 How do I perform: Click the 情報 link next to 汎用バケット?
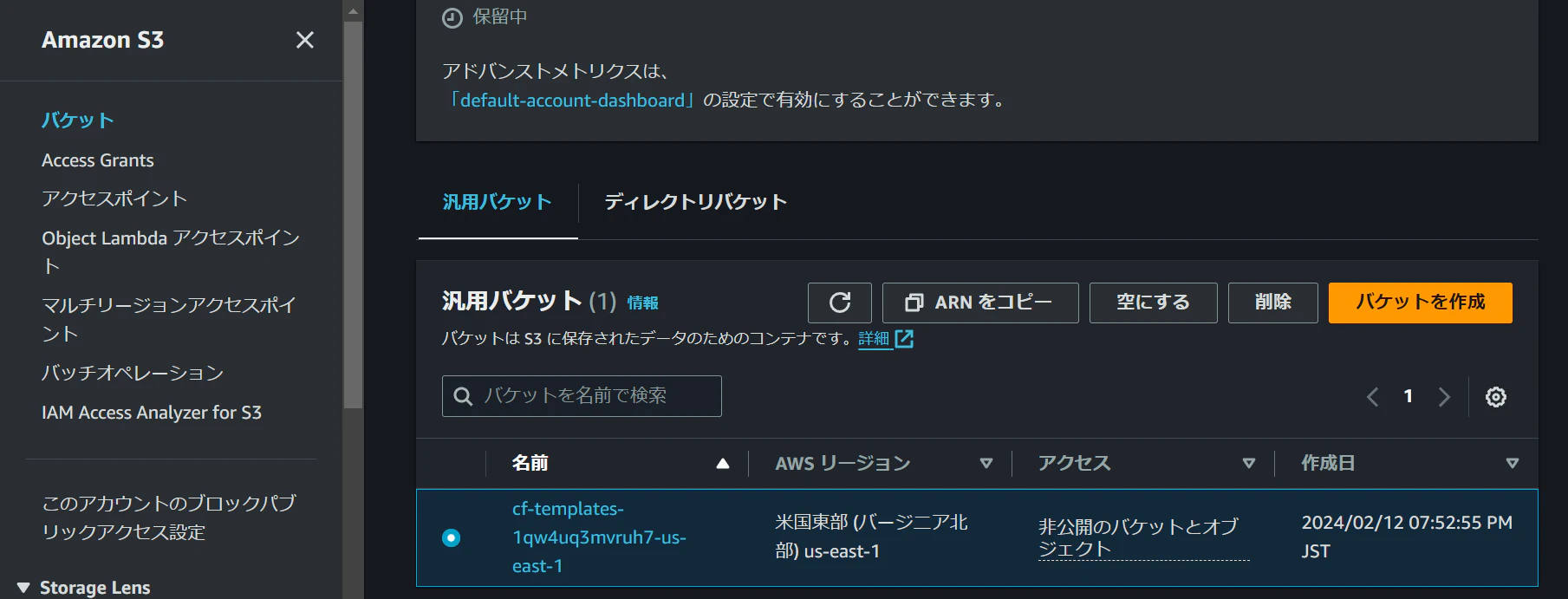pos(643,303)
